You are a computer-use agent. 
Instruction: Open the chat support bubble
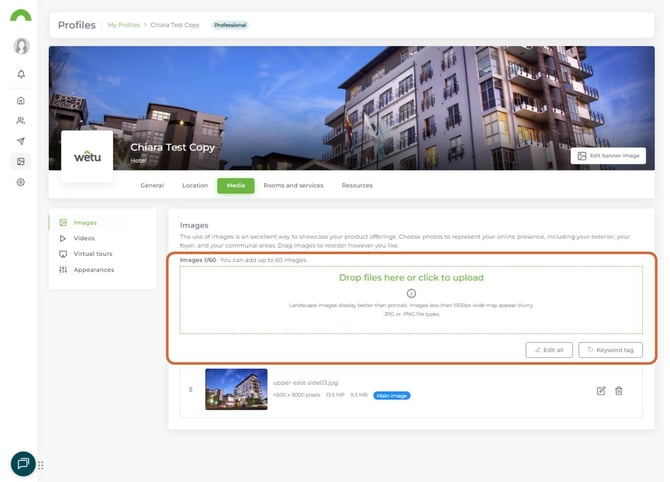(x=23, y=463)
